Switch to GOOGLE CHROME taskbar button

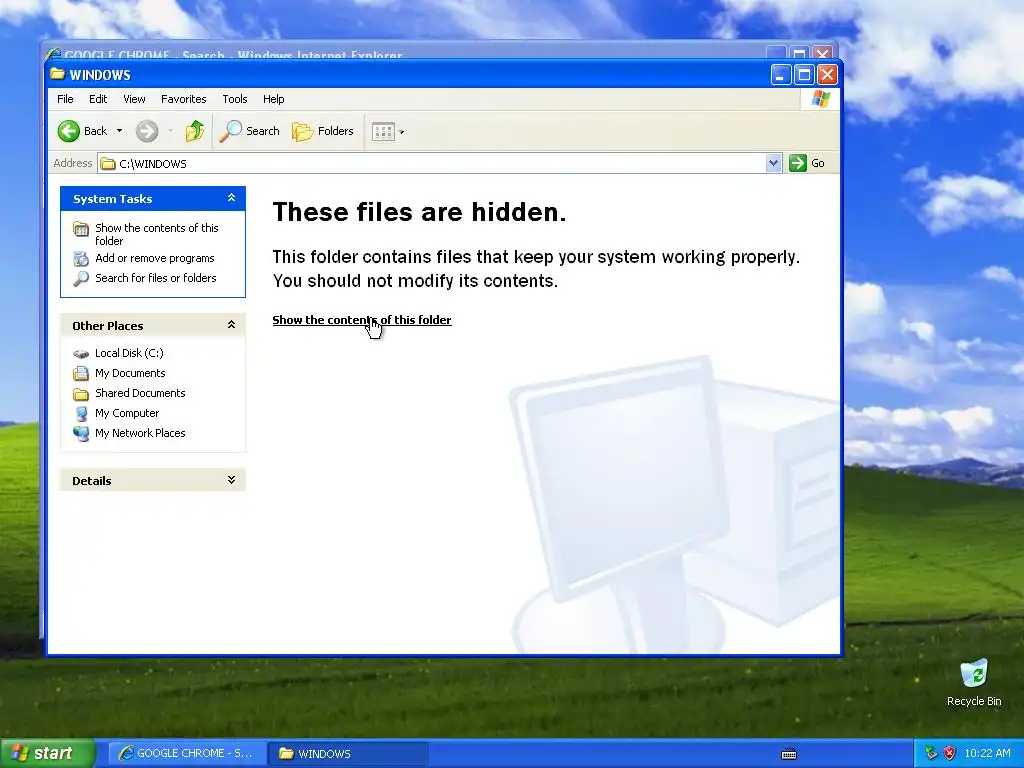tap(187, 754)
